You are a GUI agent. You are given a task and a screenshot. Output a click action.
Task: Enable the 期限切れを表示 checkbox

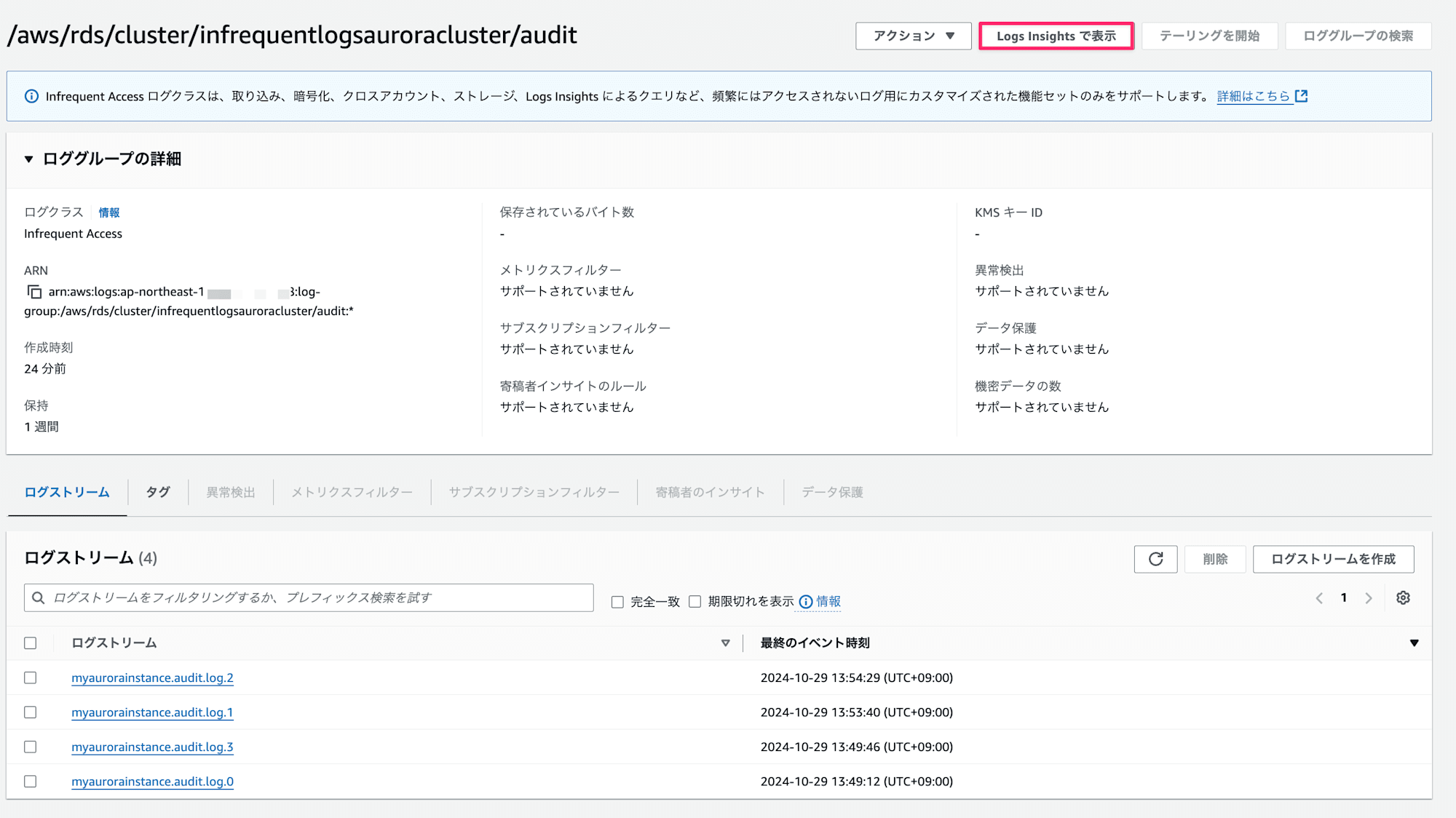(695, 601)
